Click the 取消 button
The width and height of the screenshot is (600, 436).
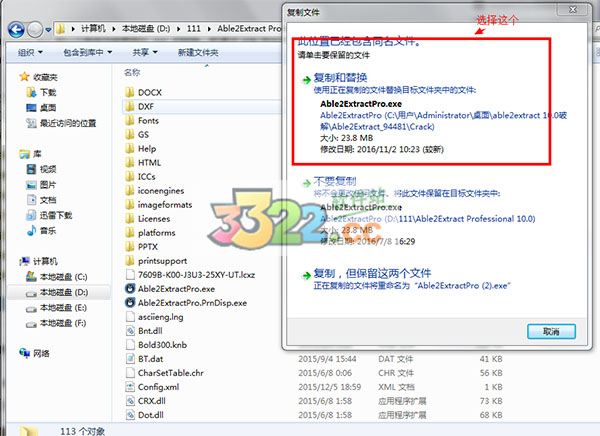tap(551, 331)
